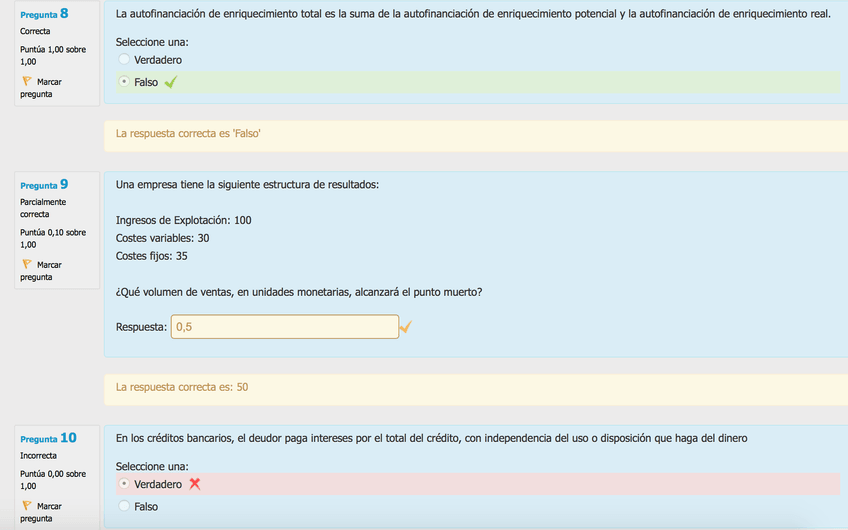Click the orange checkmark beside the answer field
Viewport: 848px width, 530px height.
405,327
